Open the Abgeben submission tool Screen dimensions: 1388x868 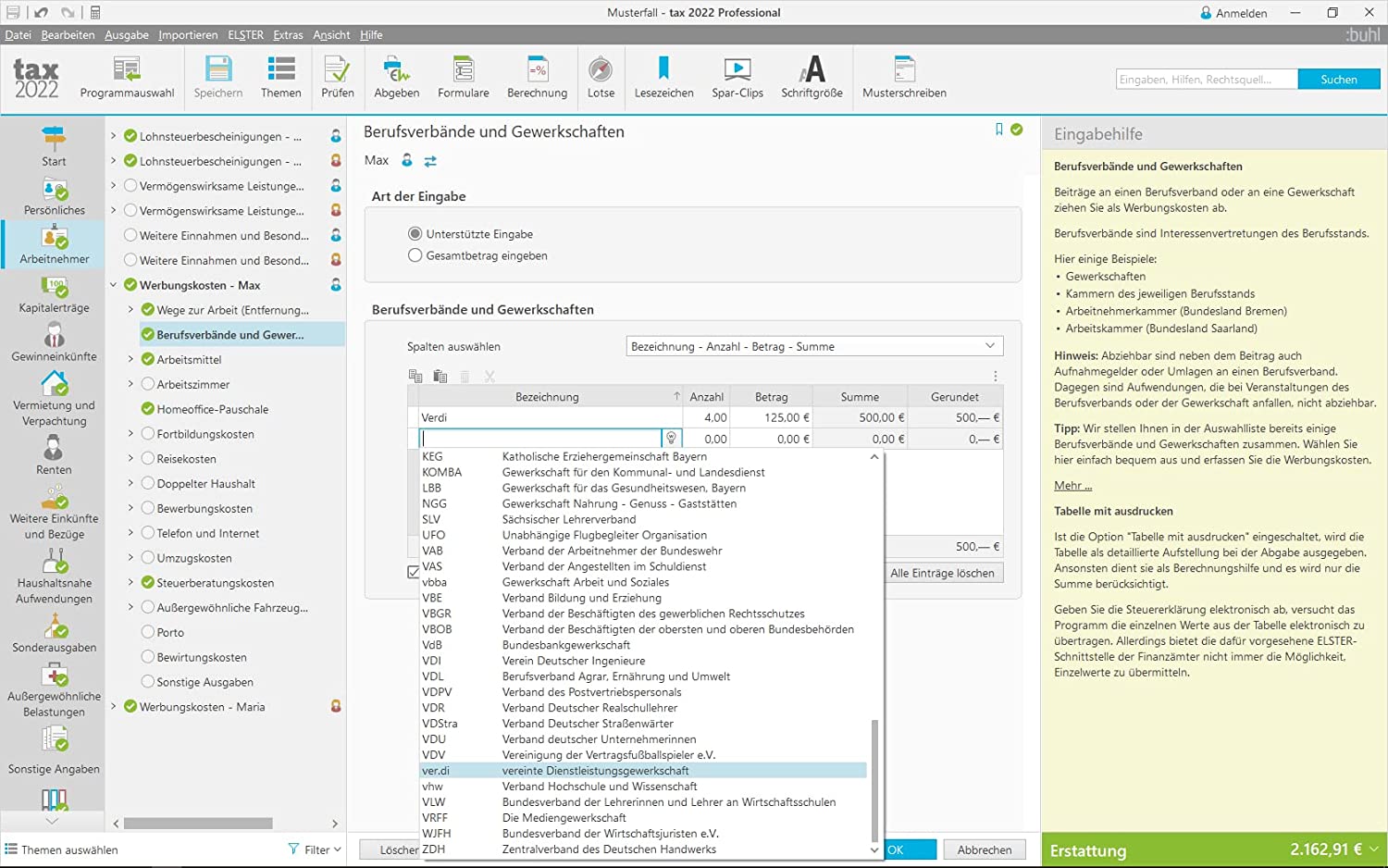[396, 76]
